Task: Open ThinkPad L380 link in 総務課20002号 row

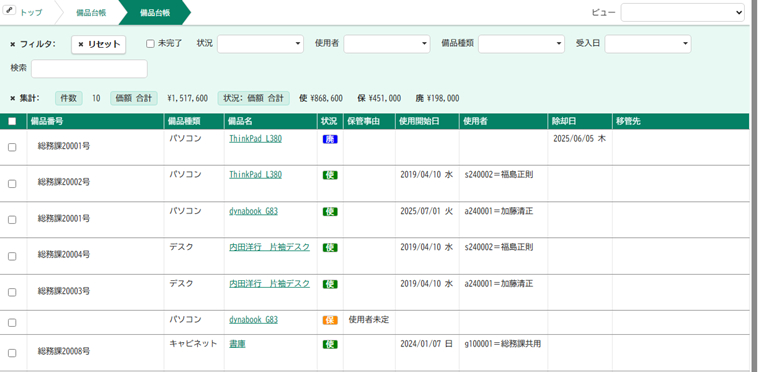Action: pos(256,175)
